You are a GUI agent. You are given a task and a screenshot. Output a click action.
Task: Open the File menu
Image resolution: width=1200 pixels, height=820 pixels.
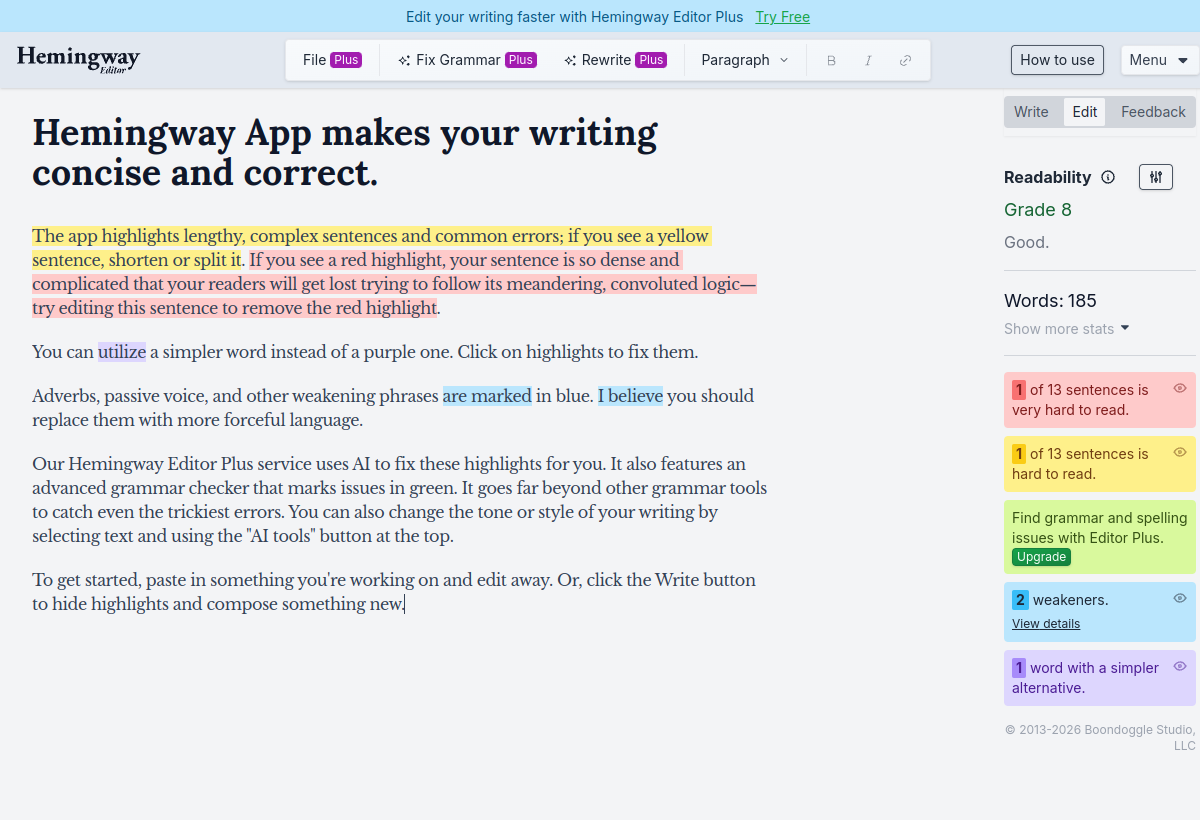[x=332, y=60]
